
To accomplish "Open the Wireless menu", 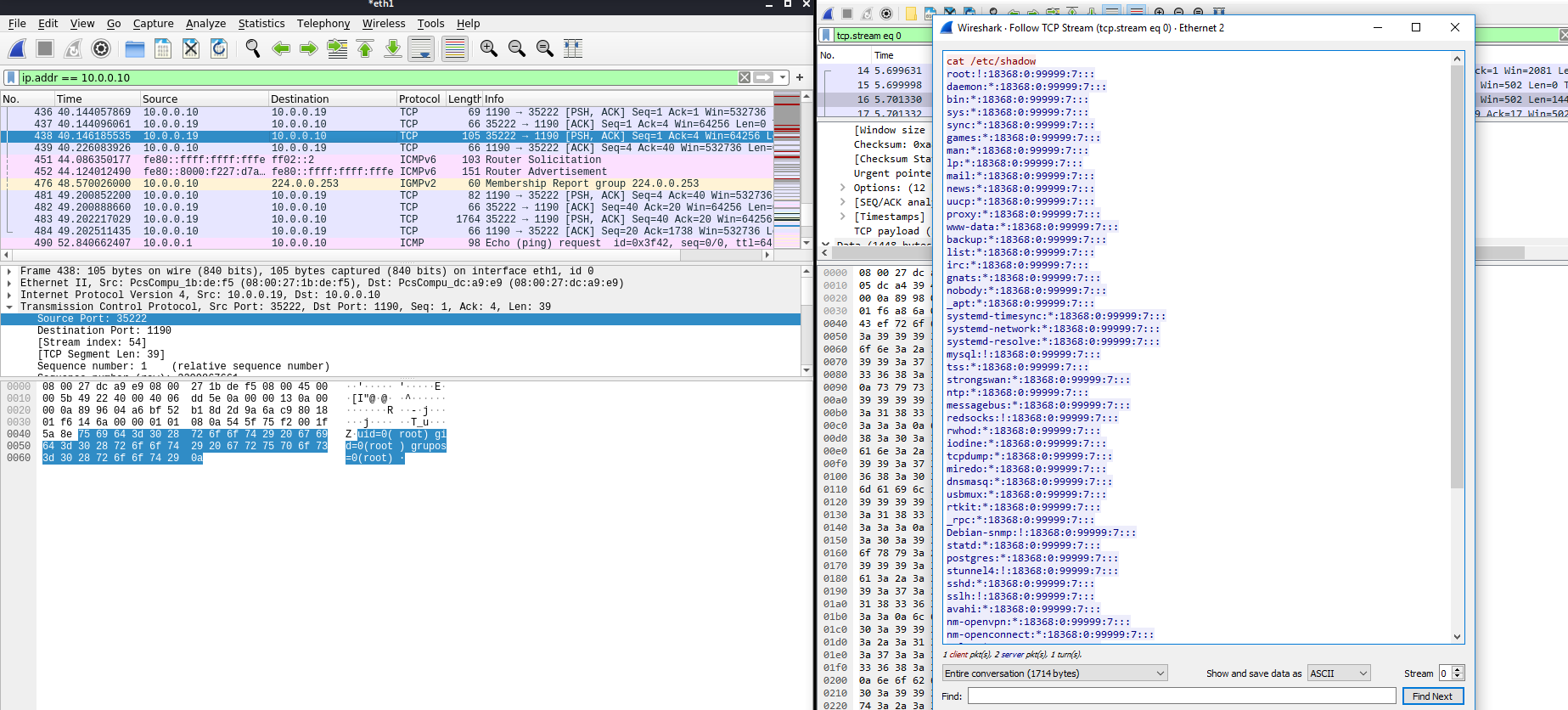I will click(384, 24).
